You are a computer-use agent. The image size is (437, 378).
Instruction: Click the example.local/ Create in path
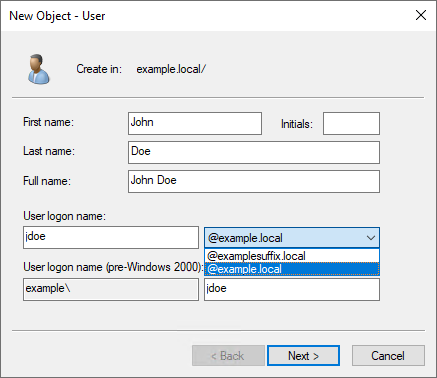coord(171,69)
